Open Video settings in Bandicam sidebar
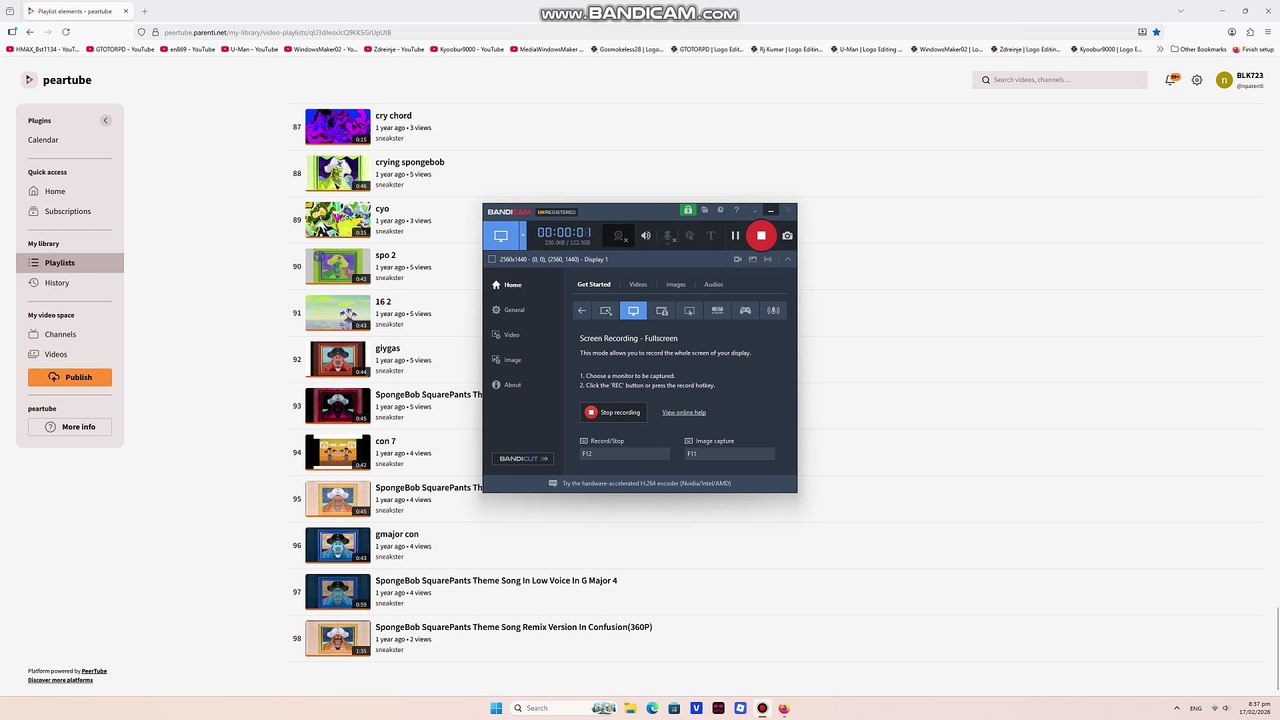The width and height of the screenshot is (1280, 720). [506, 335]
